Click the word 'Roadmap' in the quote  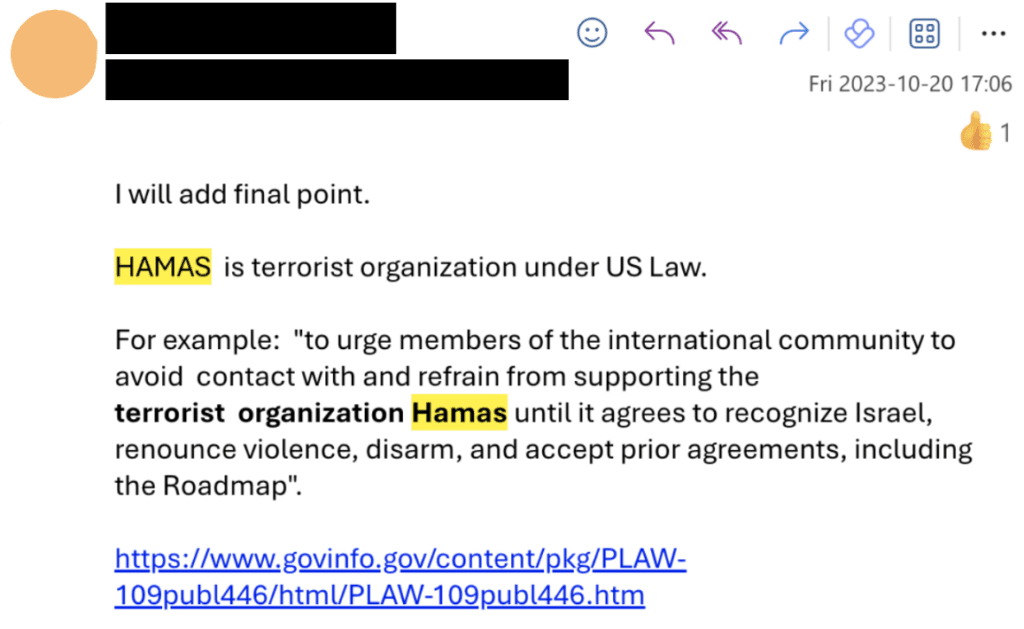(225, 486)
